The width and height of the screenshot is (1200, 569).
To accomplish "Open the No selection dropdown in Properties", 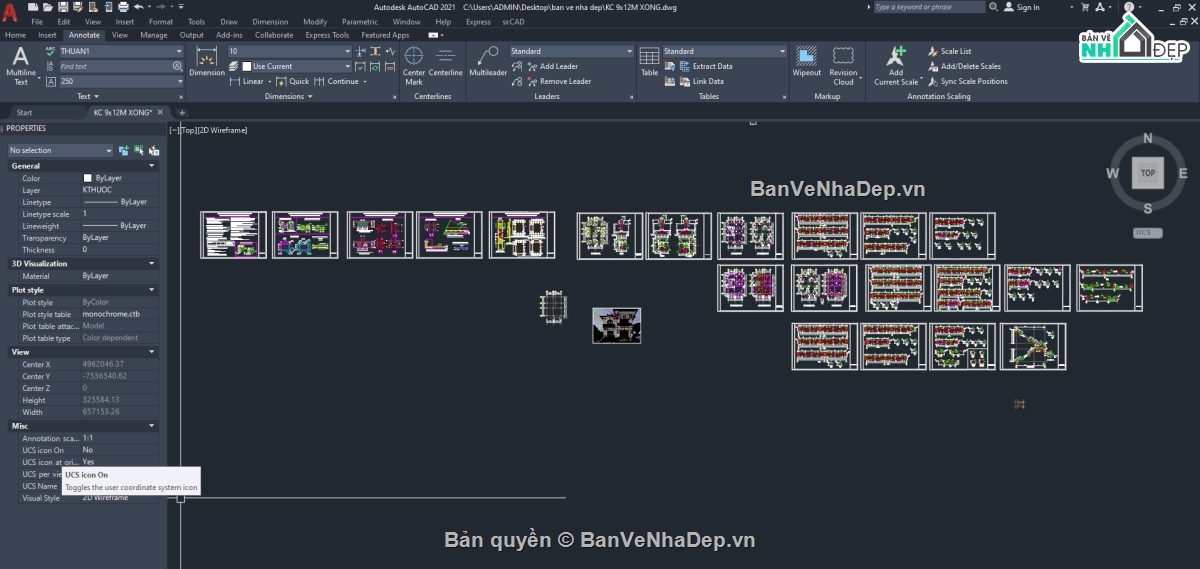I will coord(60,150).
